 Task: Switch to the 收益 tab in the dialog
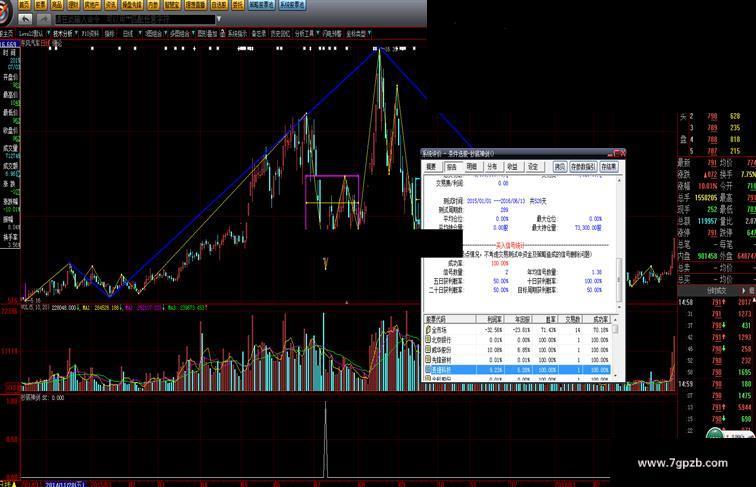(513, 166)
